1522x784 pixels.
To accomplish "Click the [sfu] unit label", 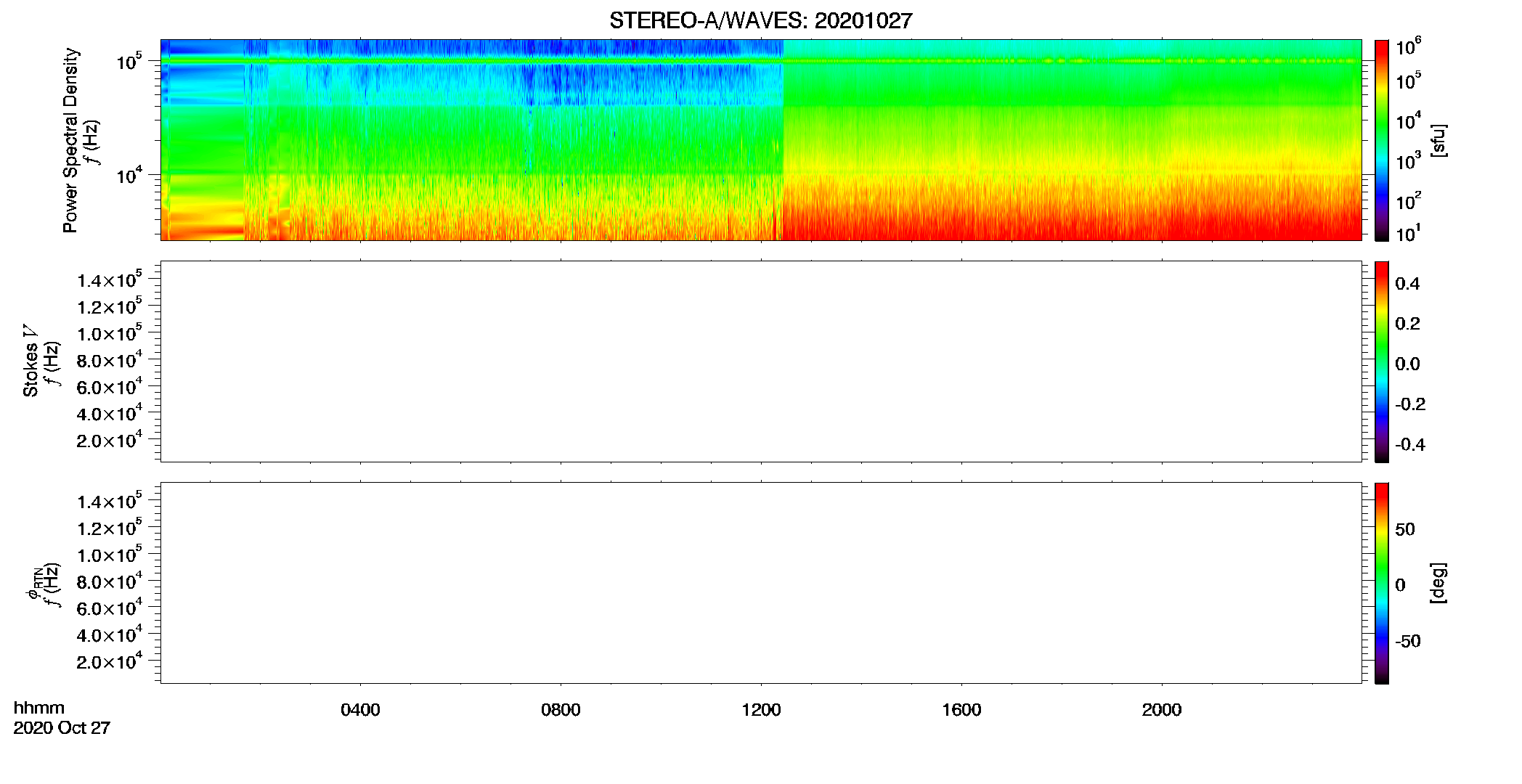I will pyautogui.click(x=1438, y=140).
